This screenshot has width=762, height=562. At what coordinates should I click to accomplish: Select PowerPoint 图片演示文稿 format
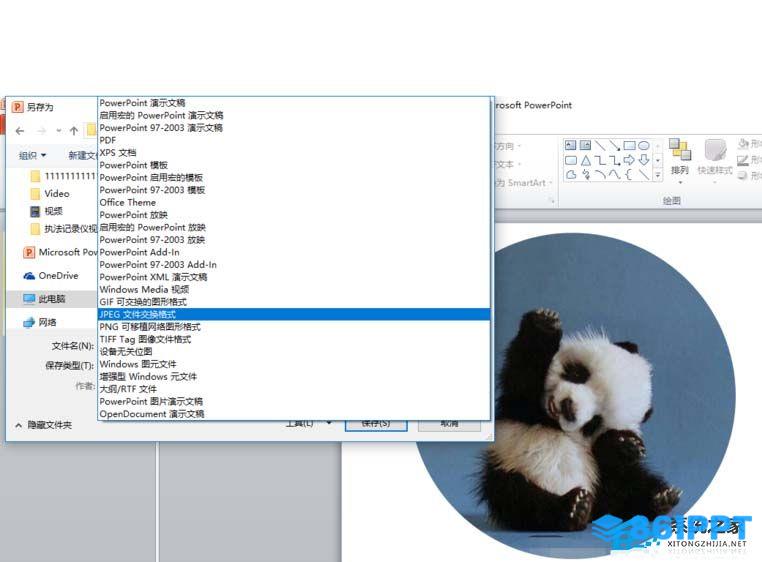294,402
